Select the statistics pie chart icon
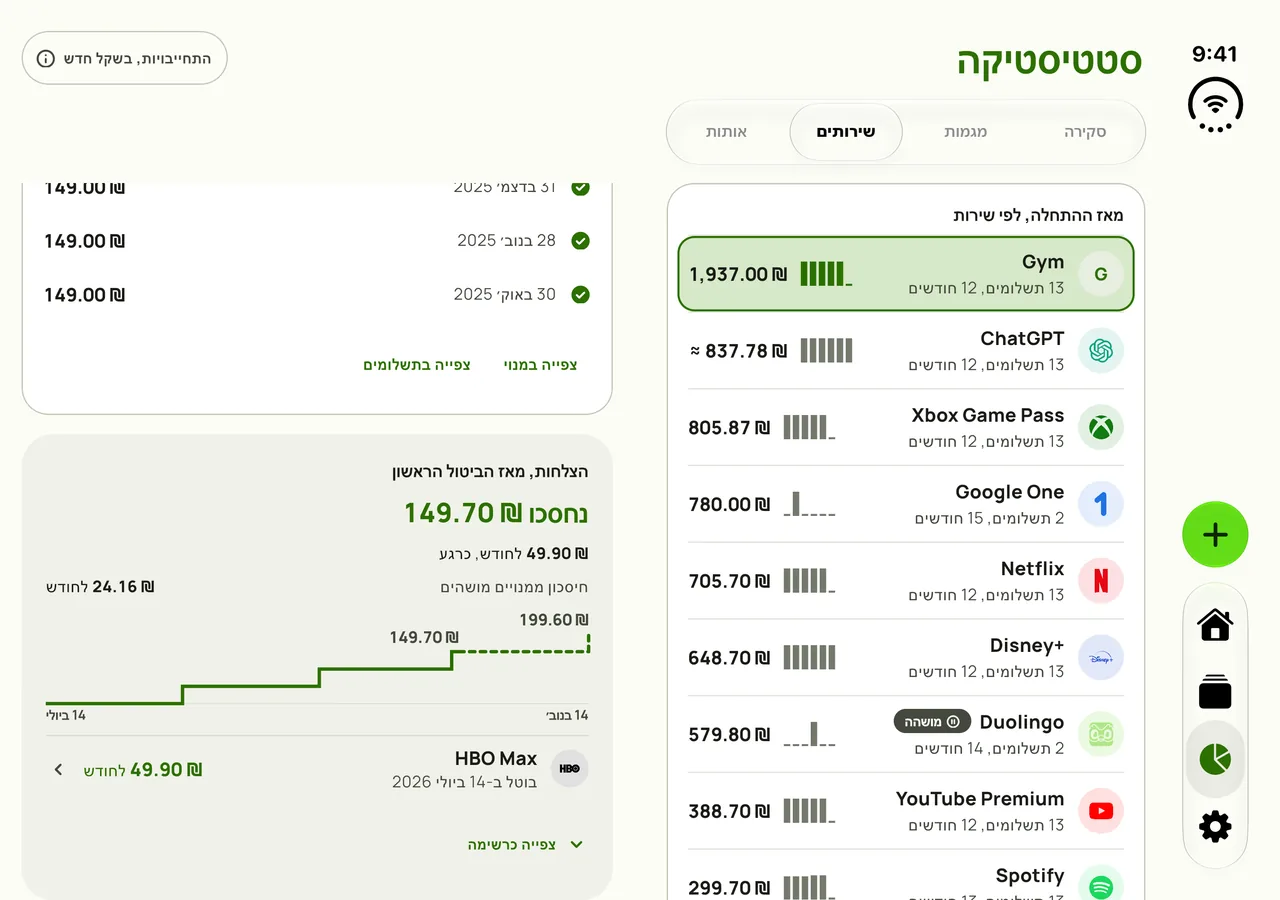Image resolution: width=1280 pixels, height=900 pixels. coord(1215,759)
